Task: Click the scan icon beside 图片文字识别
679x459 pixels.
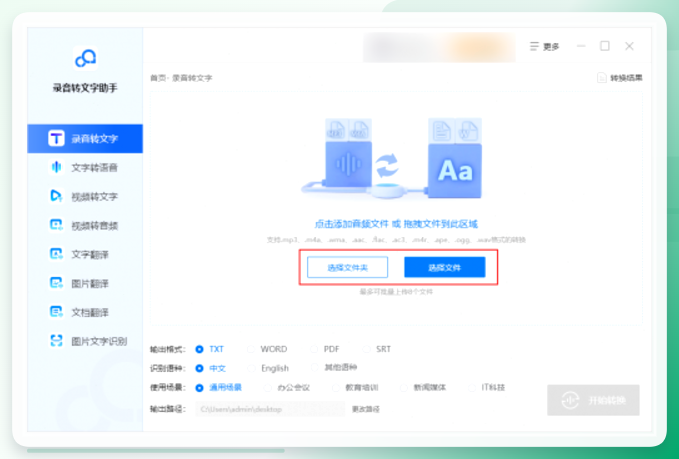Action: [56, 341]
